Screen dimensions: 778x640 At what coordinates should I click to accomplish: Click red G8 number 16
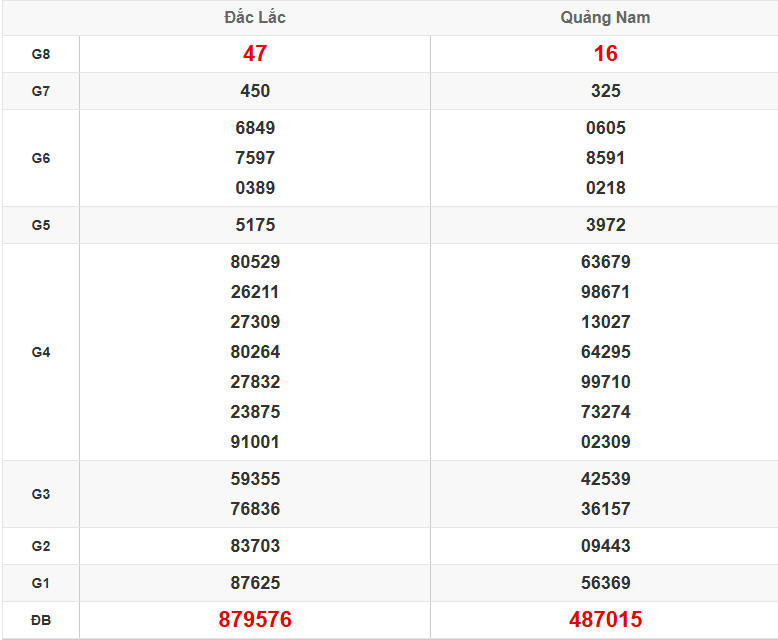(x=605, y=54)
